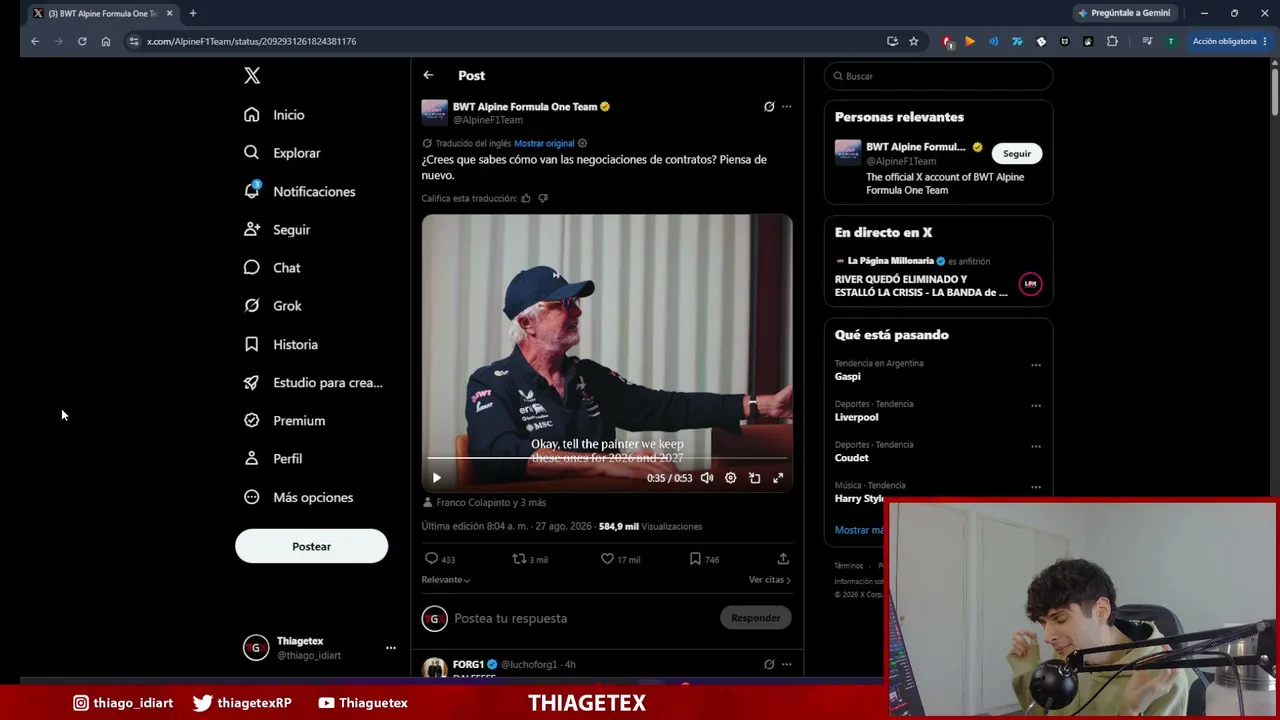
Task: Seek on the video progress bar
Action: point(607,458)
